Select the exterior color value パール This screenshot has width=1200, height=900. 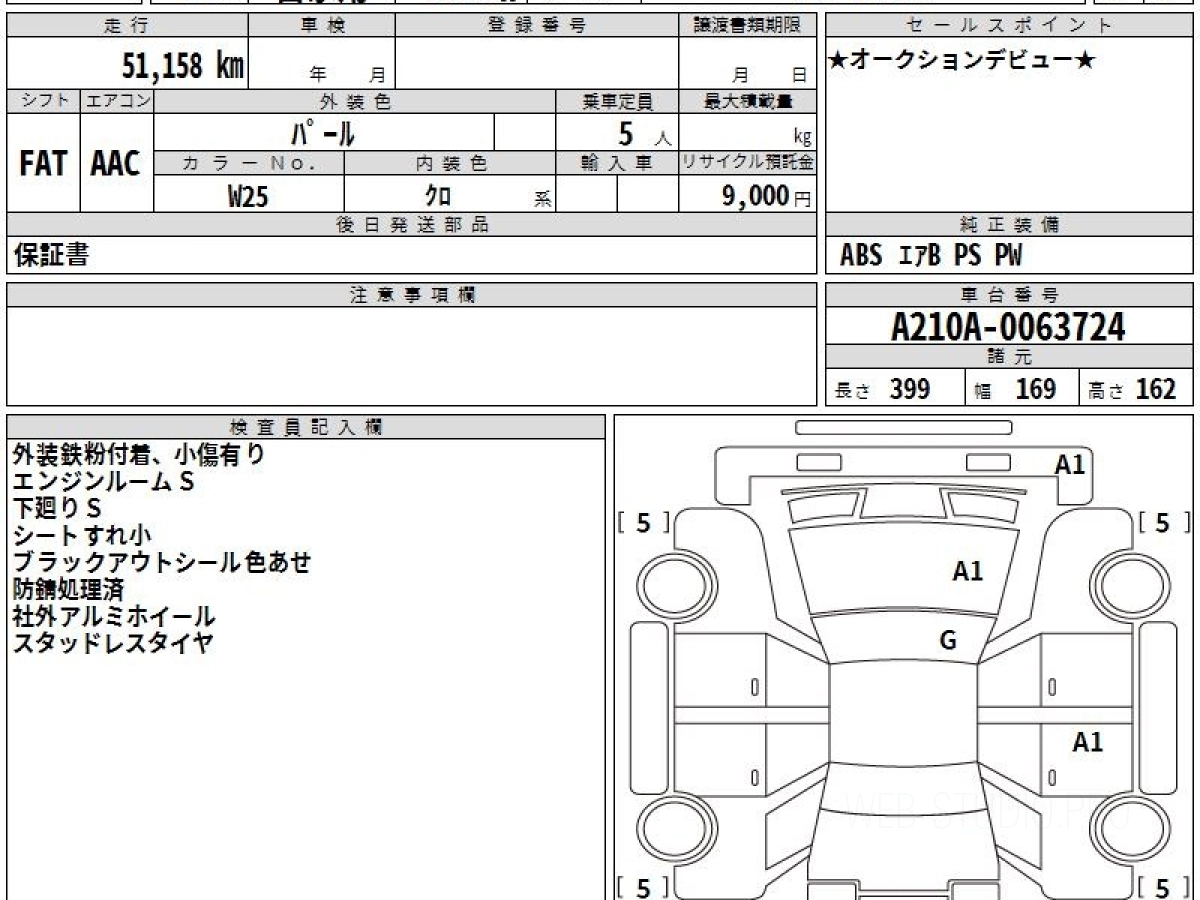pyautogui.click(x=323, y=132)
